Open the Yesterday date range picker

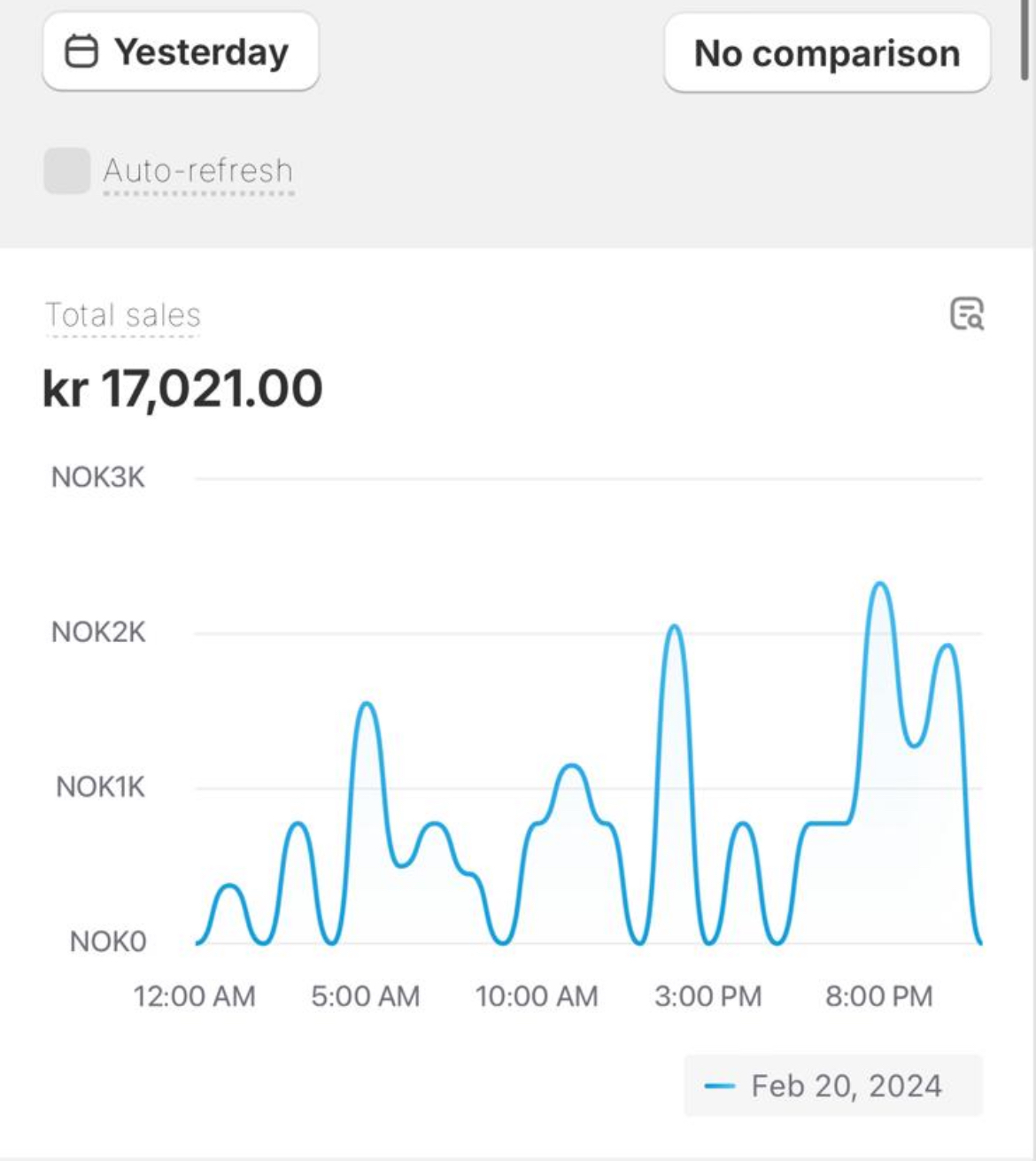[181, 51]
